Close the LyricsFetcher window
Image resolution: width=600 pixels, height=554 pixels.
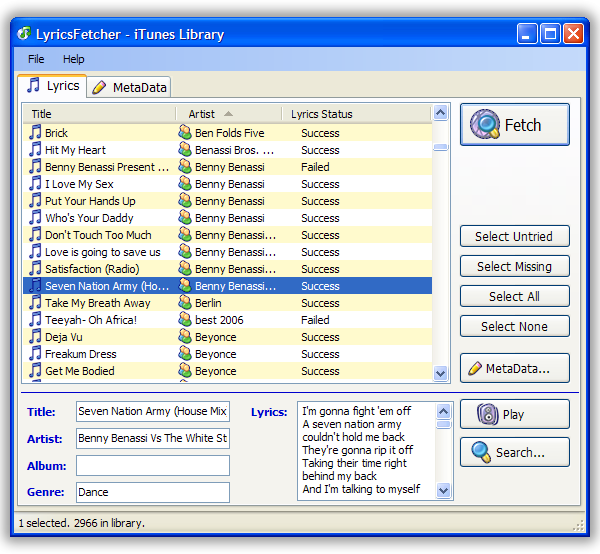point(574,34)
